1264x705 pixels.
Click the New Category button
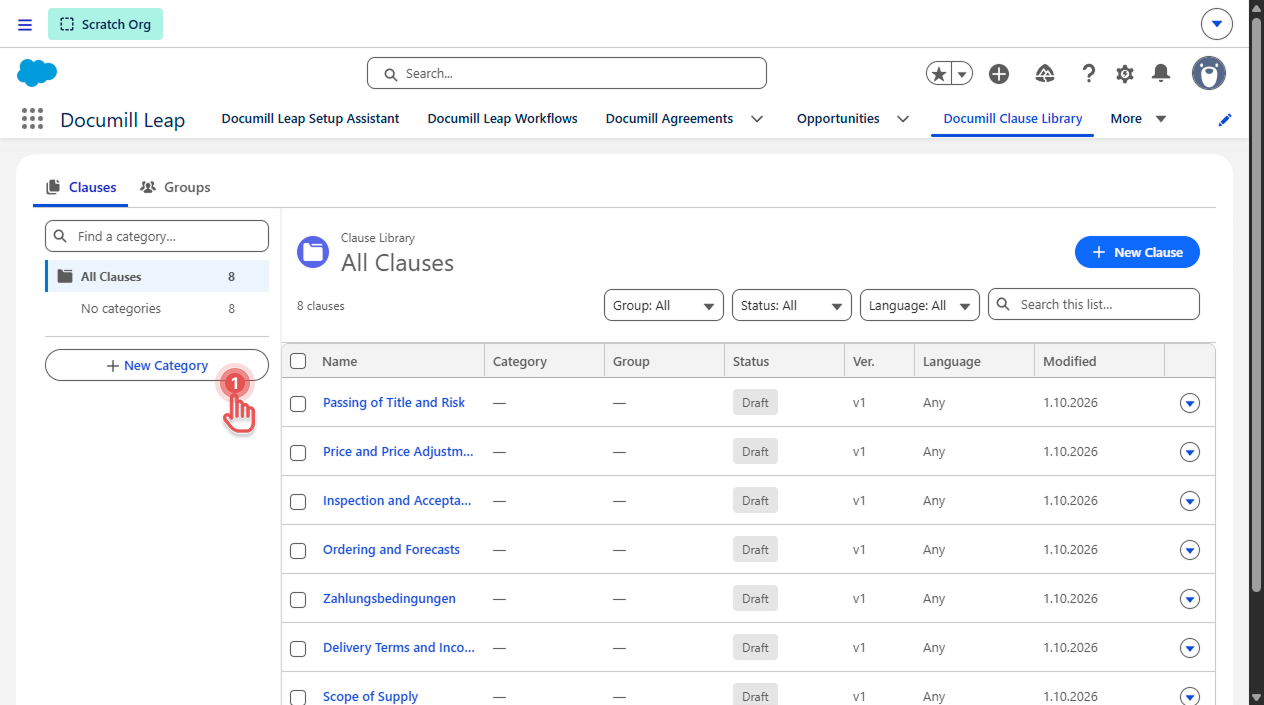(x=157, y=365)
